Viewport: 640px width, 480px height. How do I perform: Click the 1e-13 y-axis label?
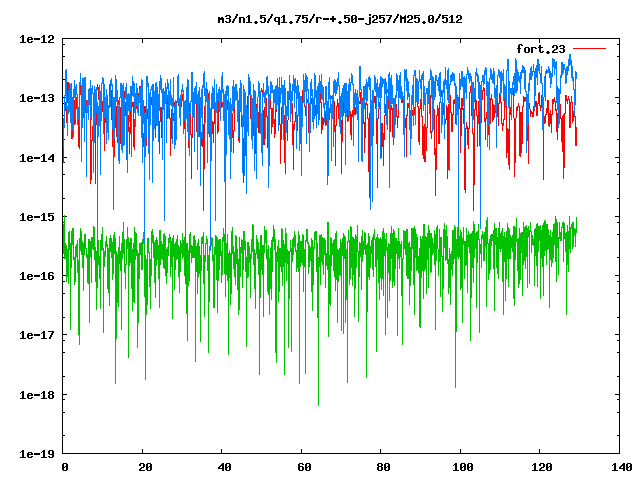coord(37,98)
